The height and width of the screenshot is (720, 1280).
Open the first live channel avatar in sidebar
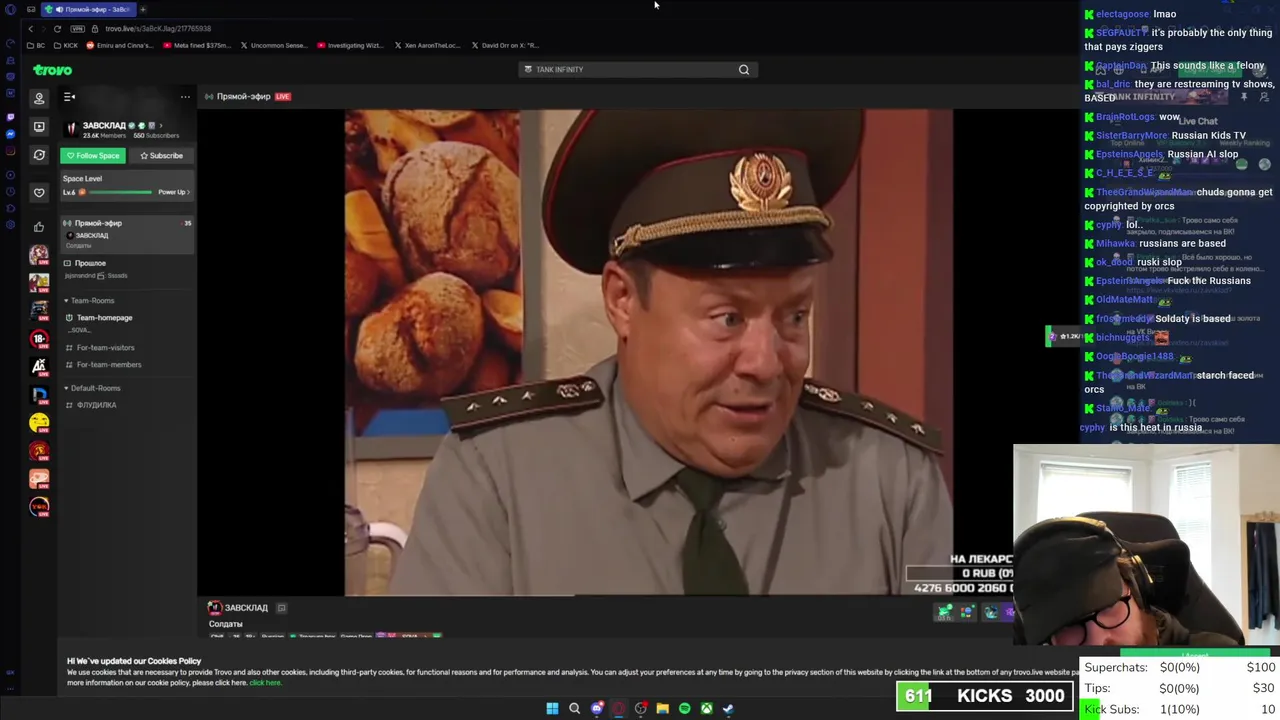click(x=39, y=256)
